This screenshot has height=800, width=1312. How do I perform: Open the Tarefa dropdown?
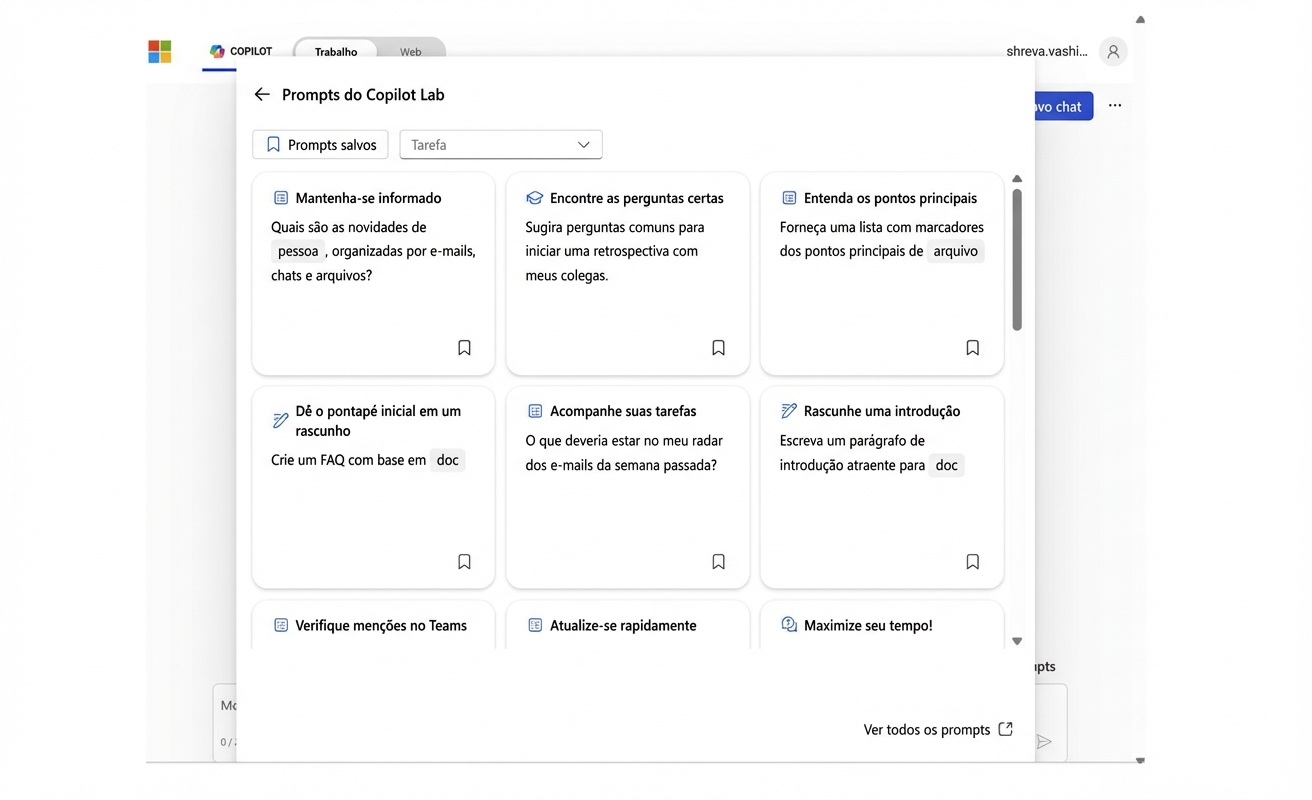tap(500, 144)
